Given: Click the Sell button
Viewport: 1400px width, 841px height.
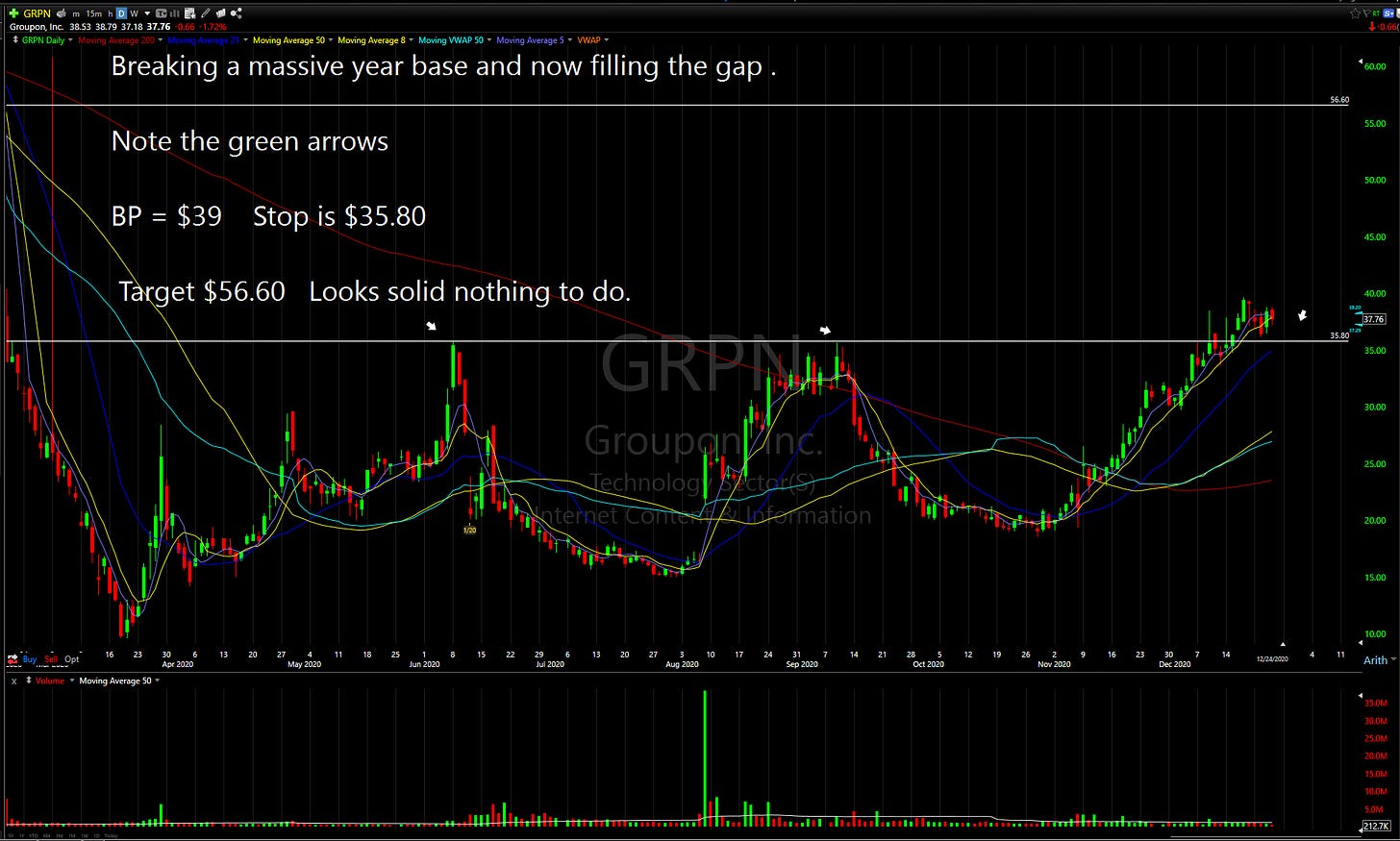Looking at the screenshot, I should click(x=51, y=659).
